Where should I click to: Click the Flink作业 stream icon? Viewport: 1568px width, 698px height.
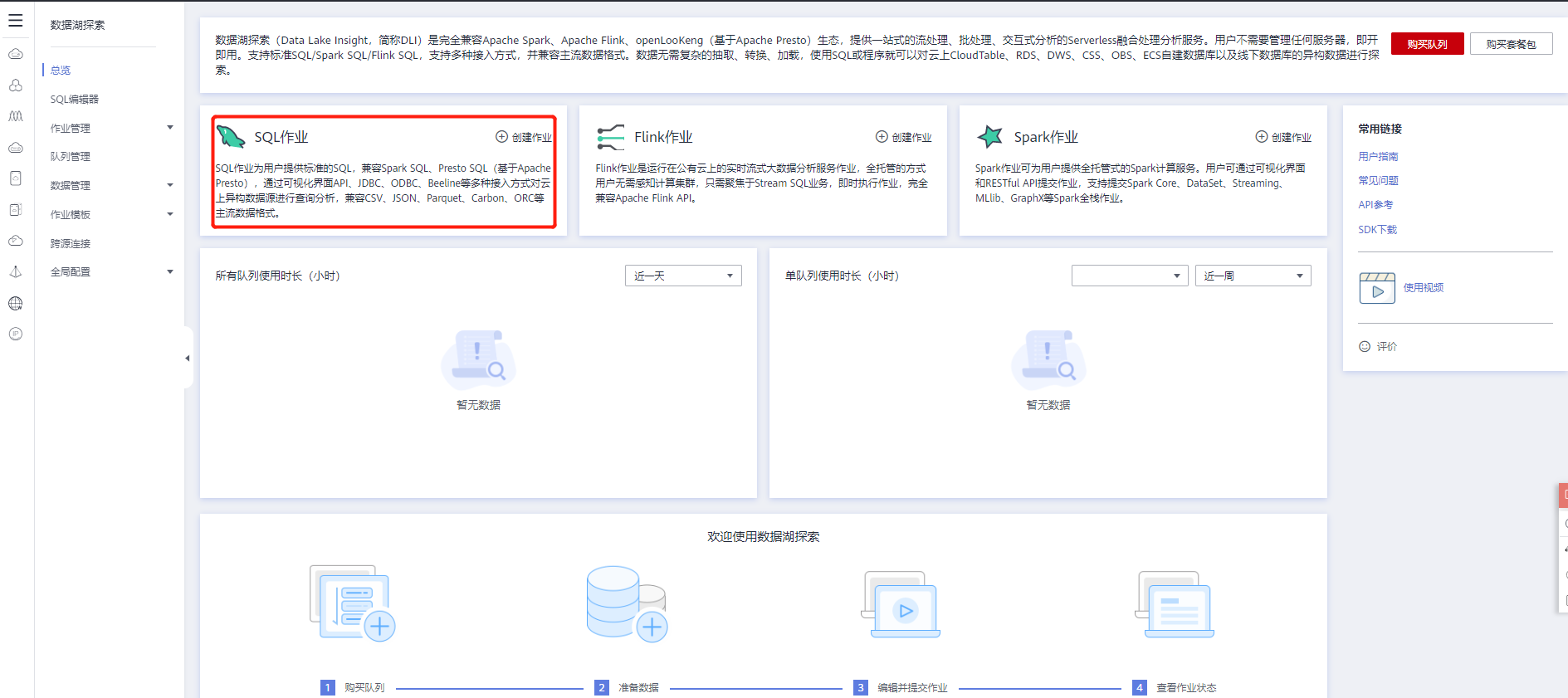click(610, 137)
